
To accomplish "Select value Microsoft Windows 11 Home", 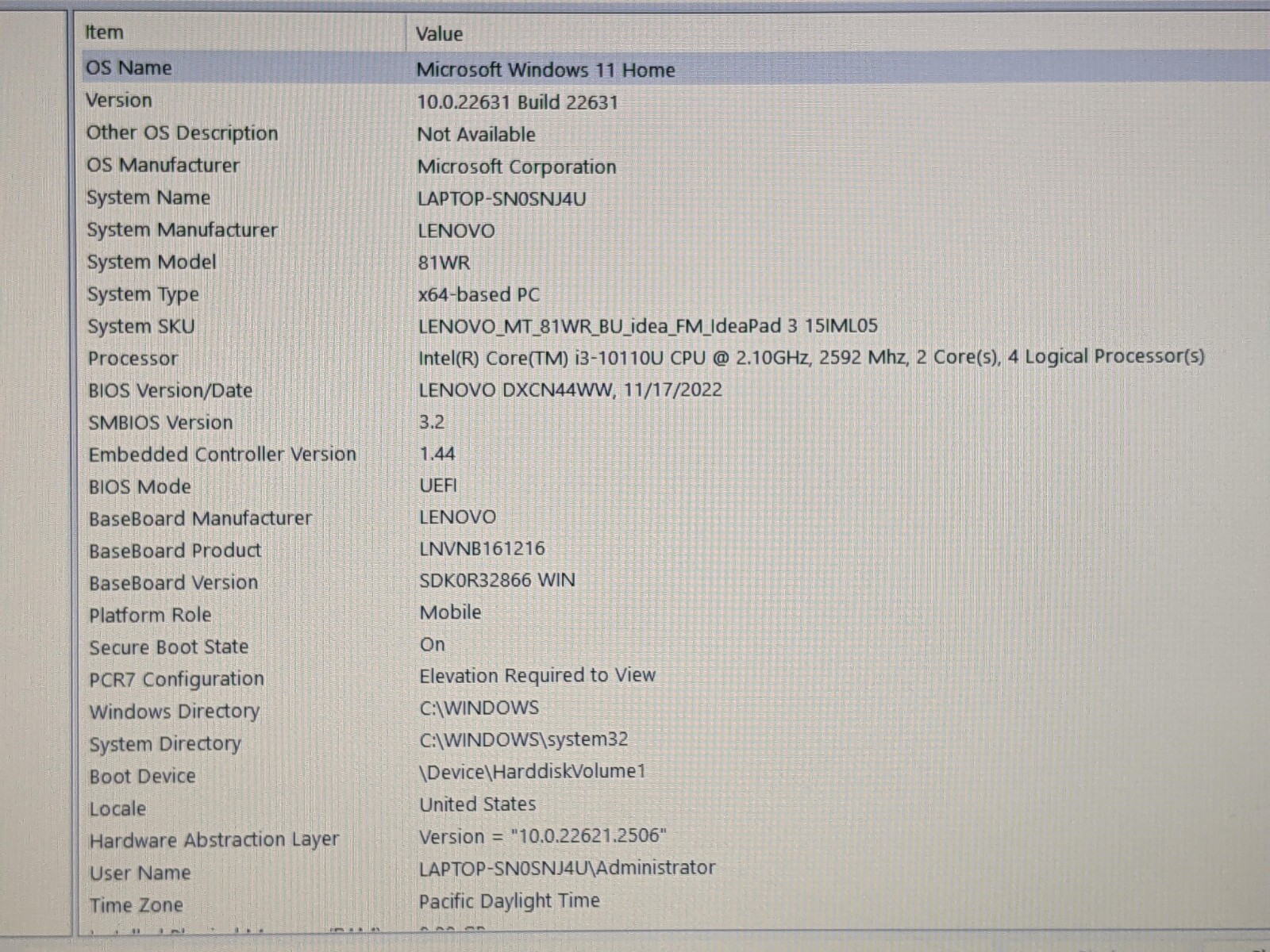I will coord(545,70).
